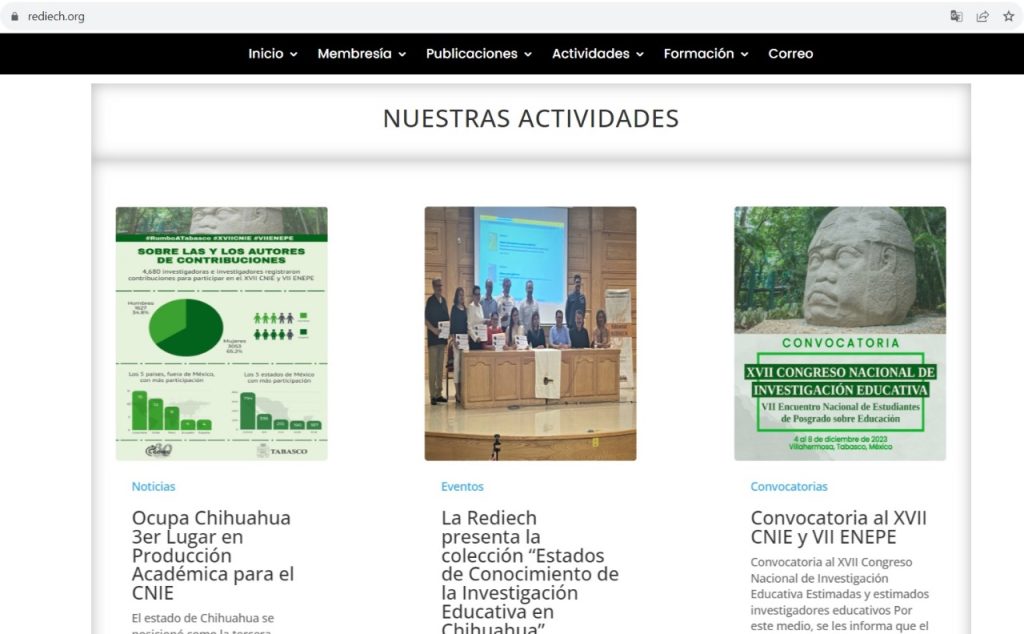Open the Convocatoria Olmec head poster image
Screen dimensions: 1024x634
tap(839, 333)
